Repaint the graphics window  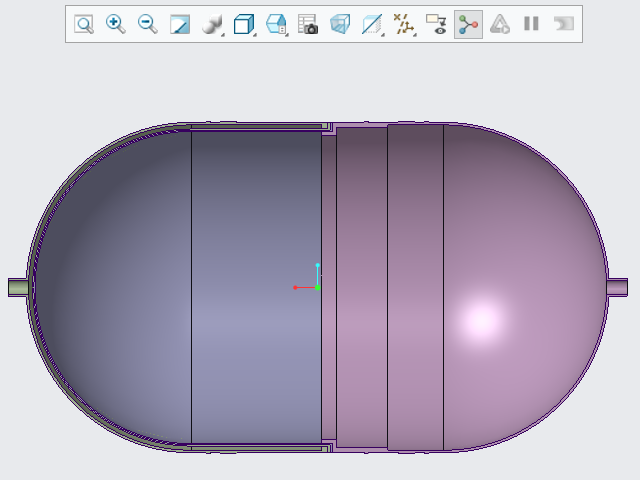(180, 24)
